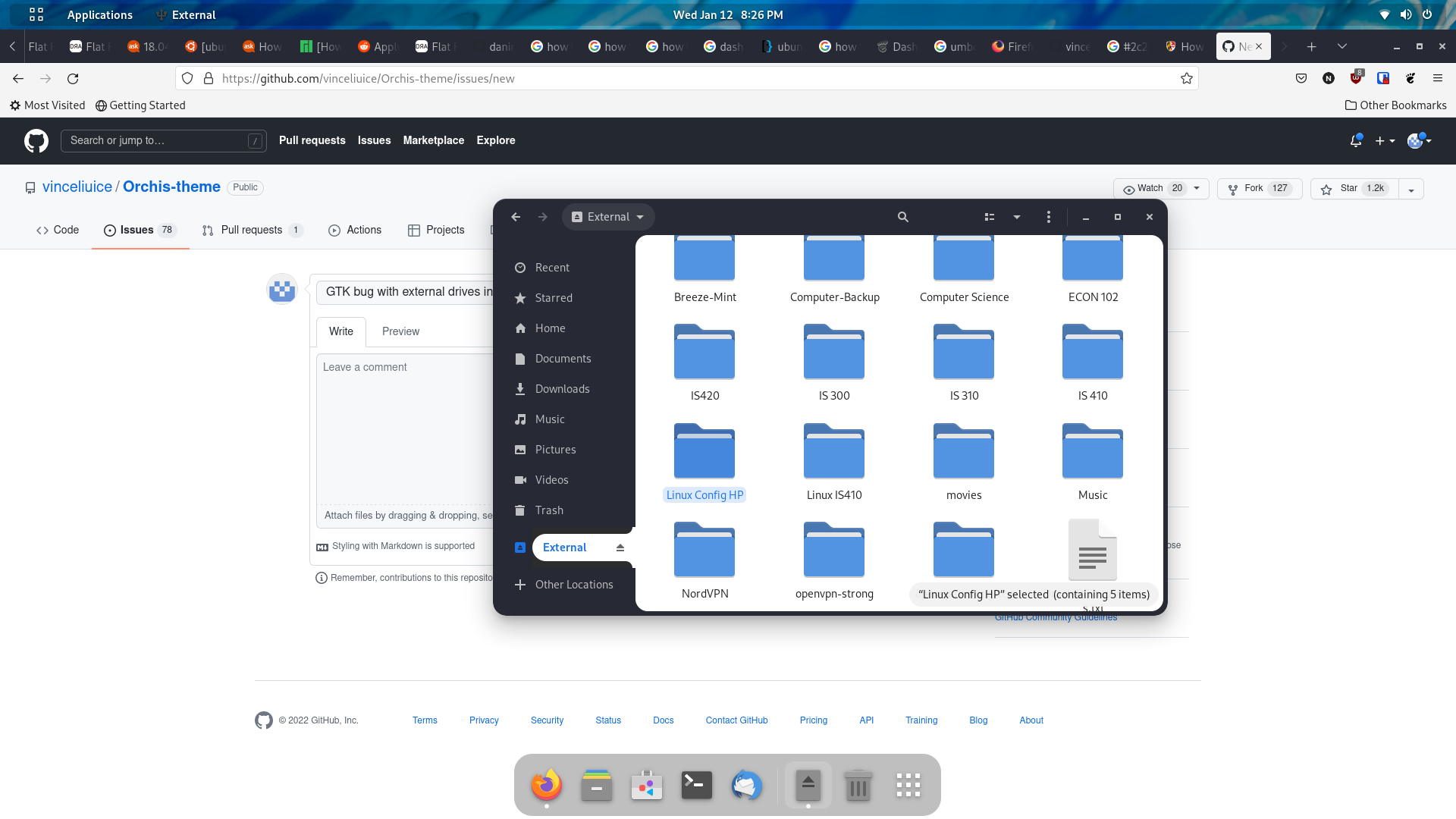The width and height of the screenshot is (1456, 819).
Task: Bookmark the page via the star icon
Action: 1187,78
